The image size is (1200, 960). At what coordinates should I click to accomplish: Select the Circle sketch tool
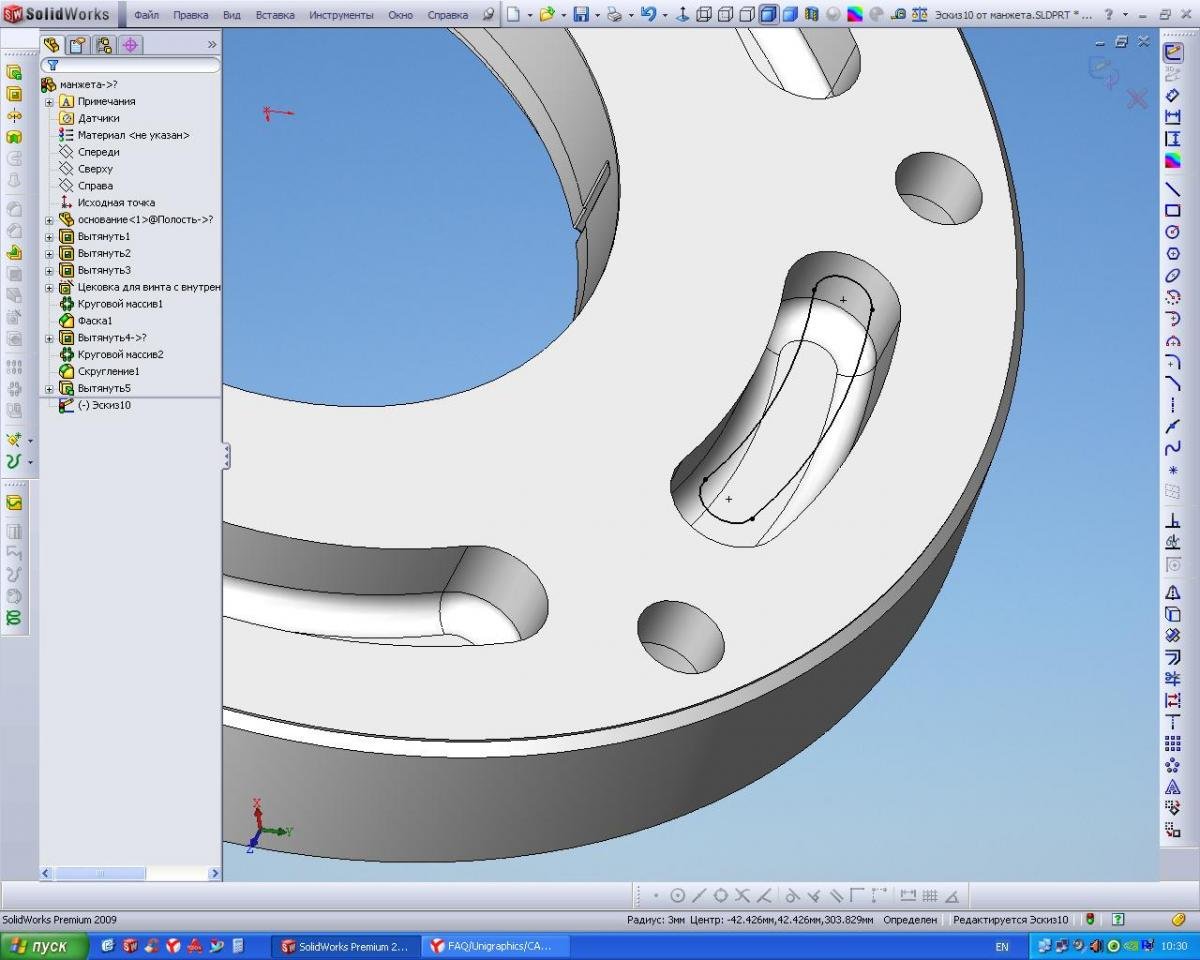[x=1173, y=232]
